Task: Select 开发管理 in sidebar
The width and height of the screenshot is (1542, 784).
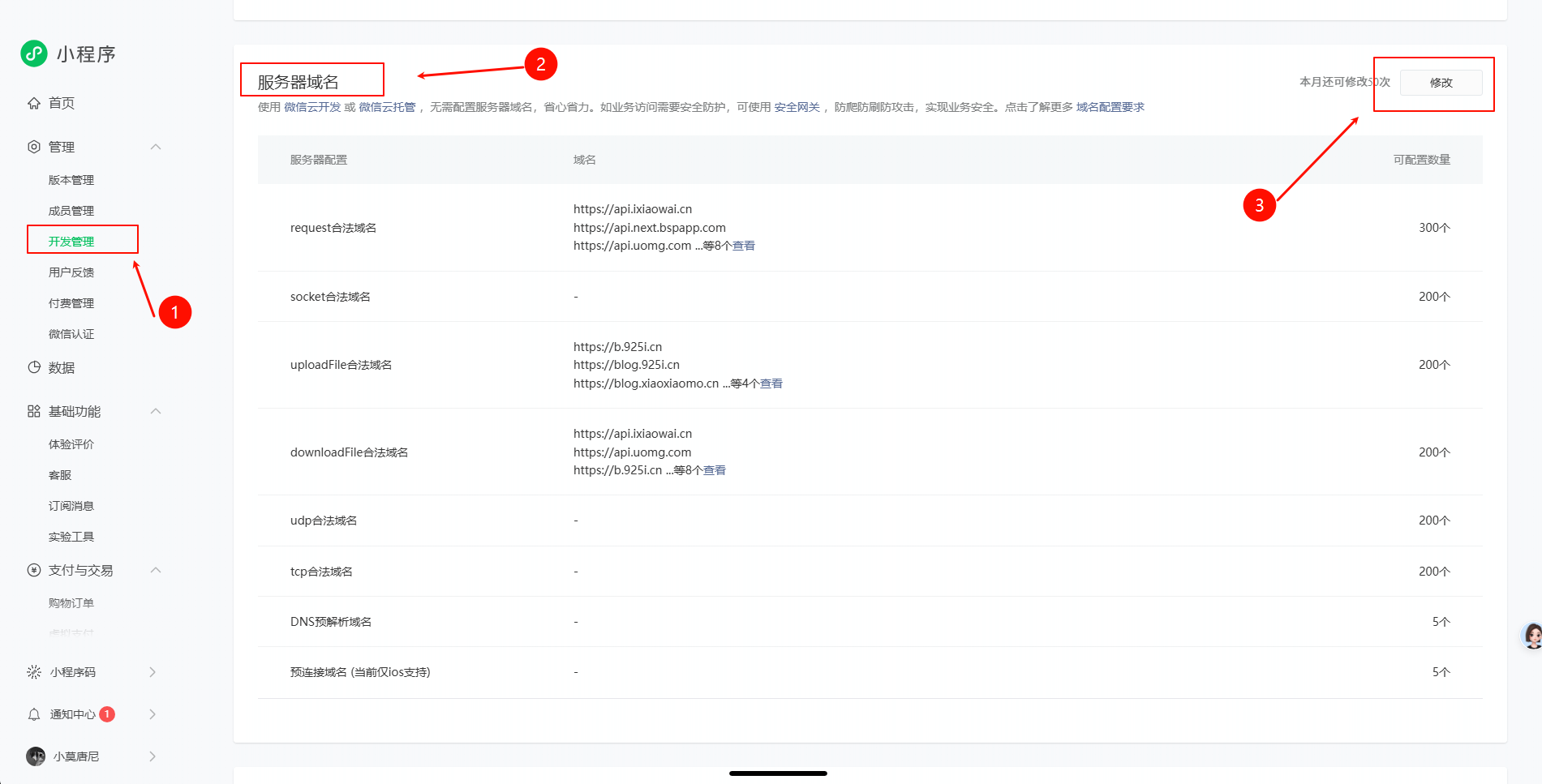Action: click(x=71, y=242)
